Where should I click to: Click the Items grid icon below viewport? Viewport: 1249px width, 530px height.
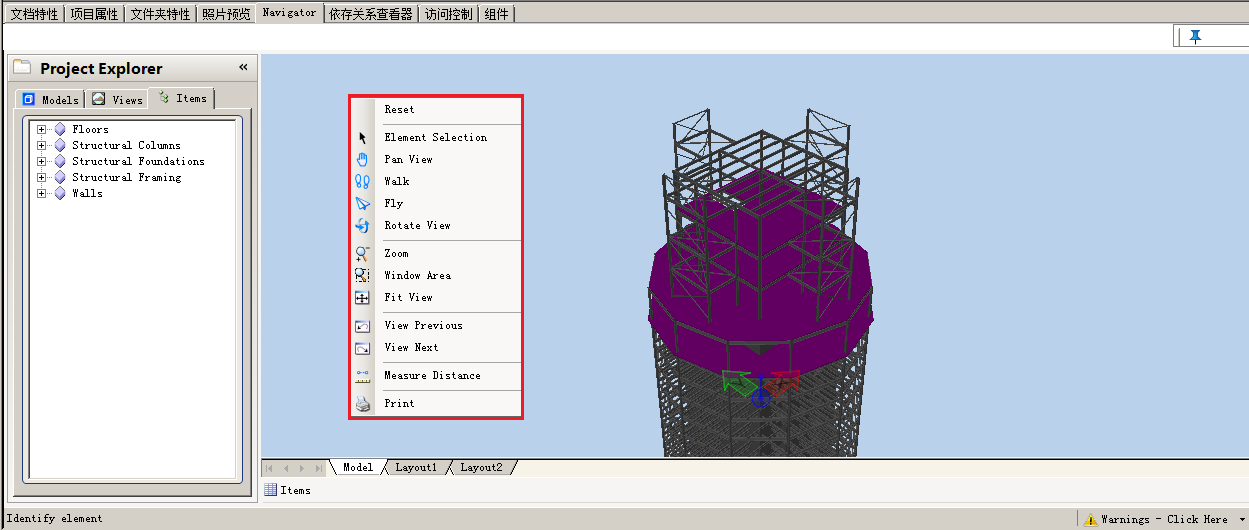[270, 490]
